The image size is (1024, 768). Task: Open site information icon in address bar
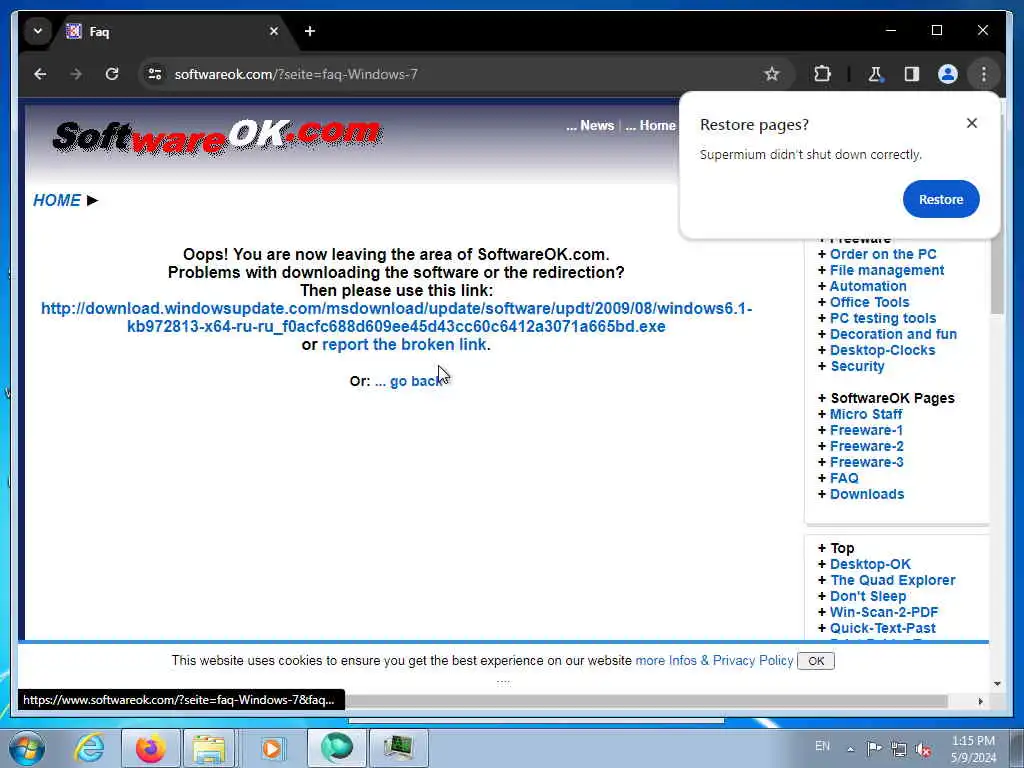155,74
